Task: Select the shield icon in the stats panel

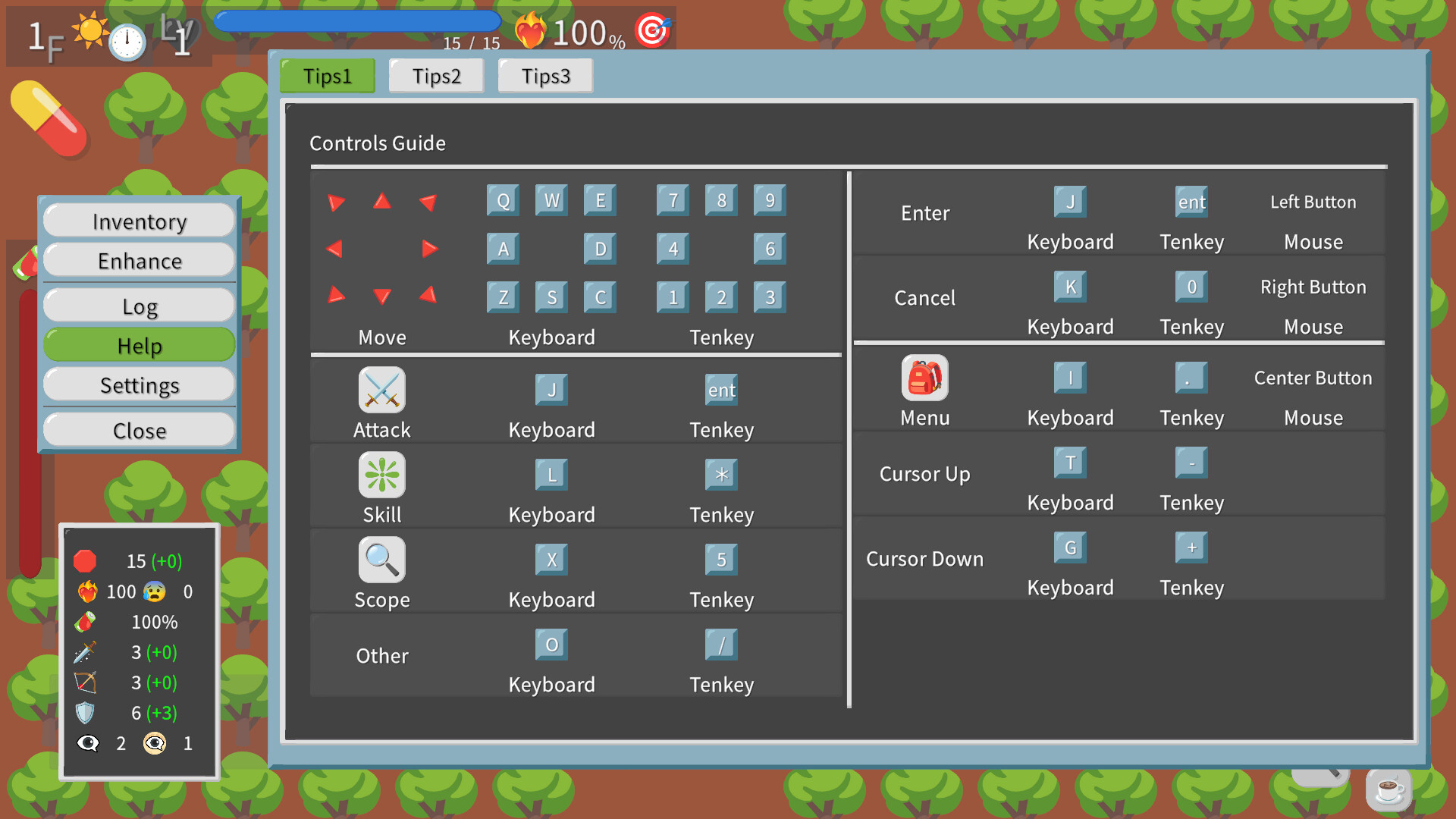Action: pos(86,713)
